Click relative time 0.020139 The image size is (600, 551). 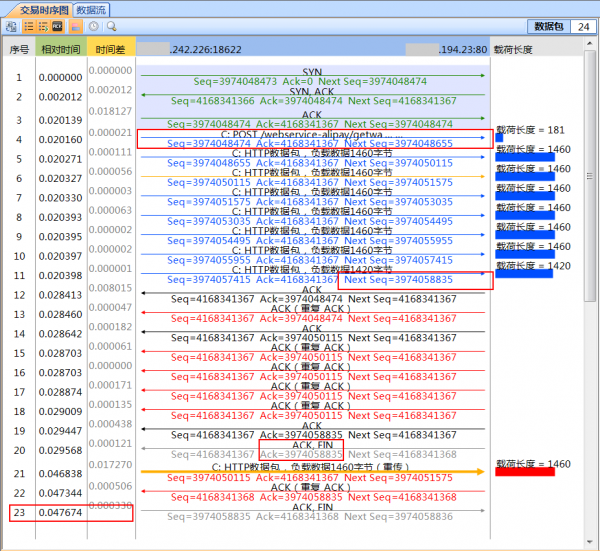pos(60,120)
